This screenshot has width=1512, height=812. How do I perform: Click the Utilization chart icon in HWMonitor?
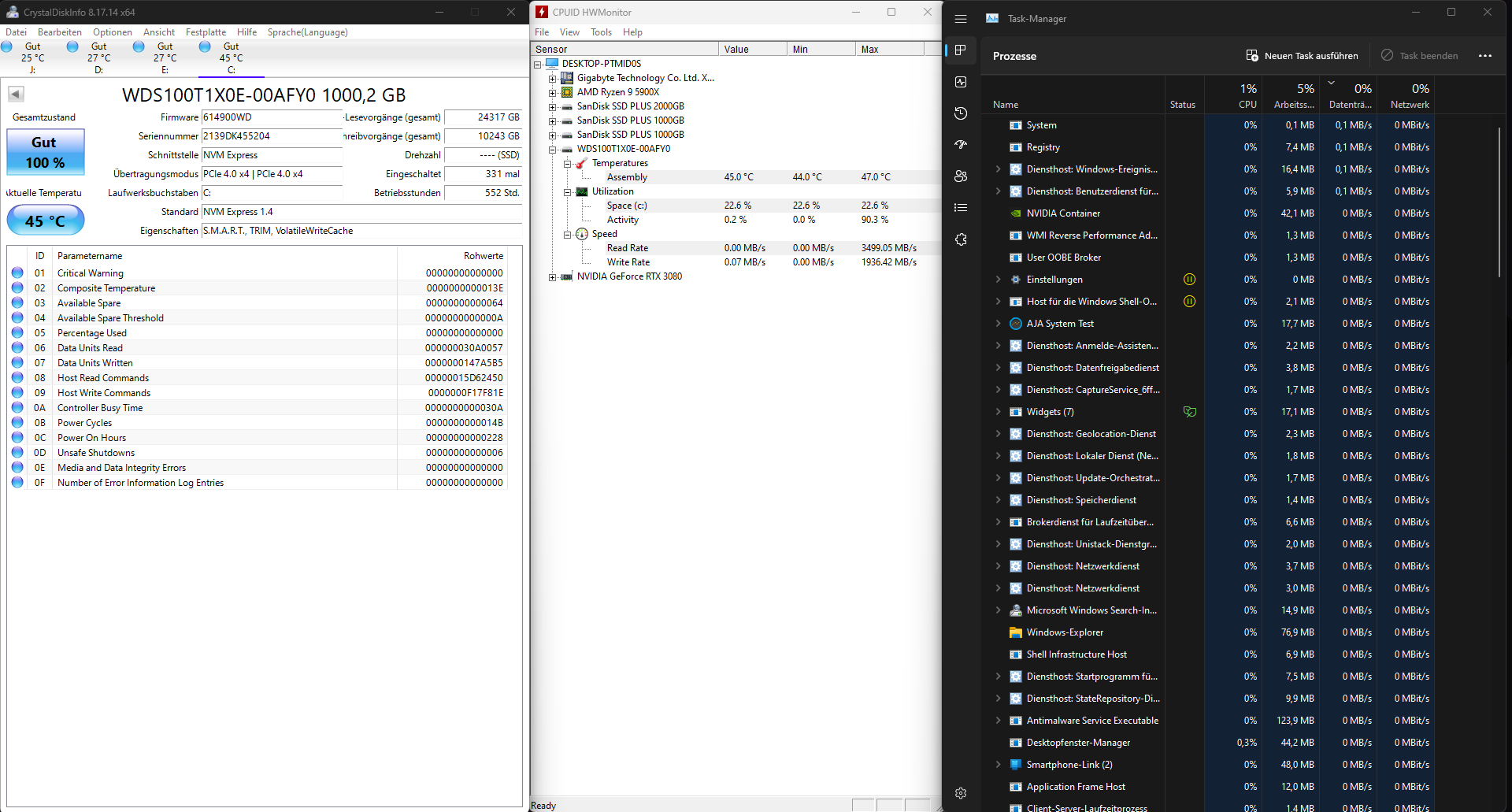click(x=582, y=191)
